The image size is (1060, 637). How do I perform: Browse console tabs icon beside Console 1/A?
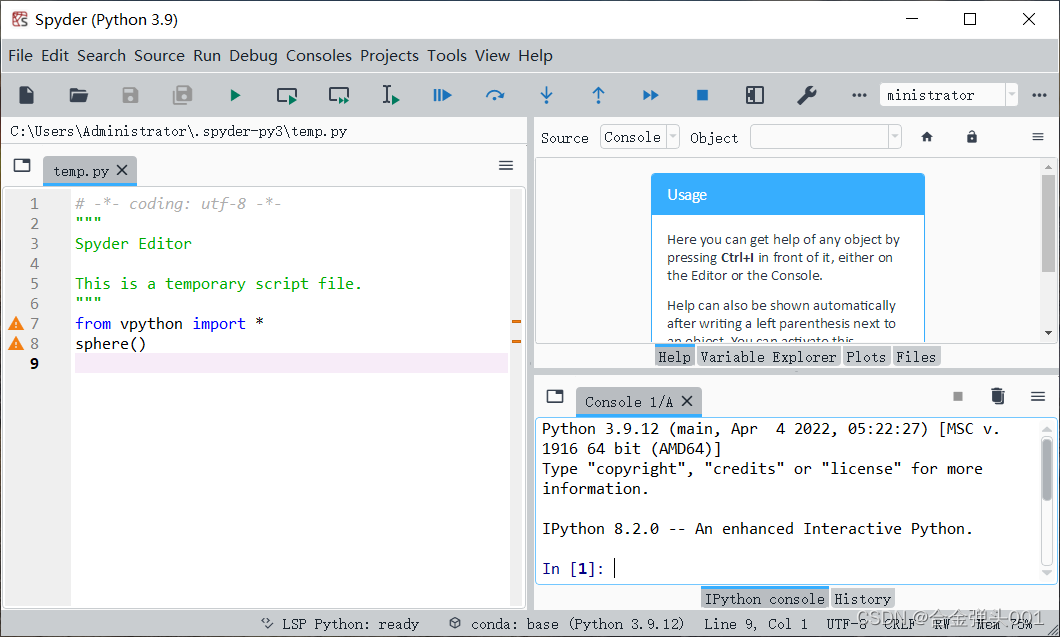[x=555, y=396]
